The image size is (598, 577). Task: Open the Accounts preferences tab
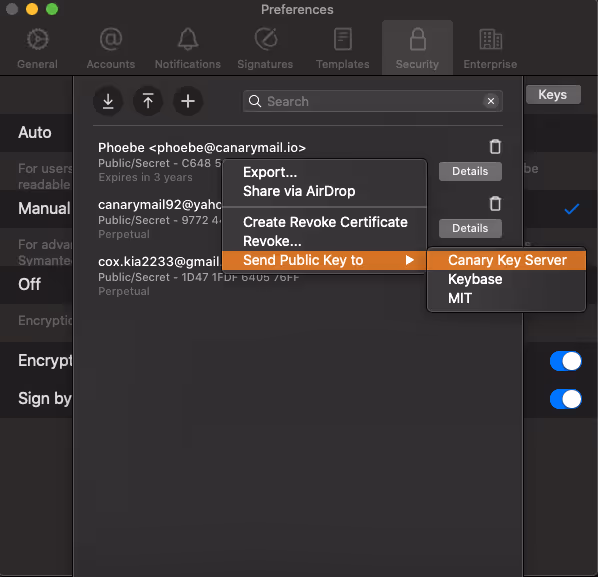tap(111, 48)
